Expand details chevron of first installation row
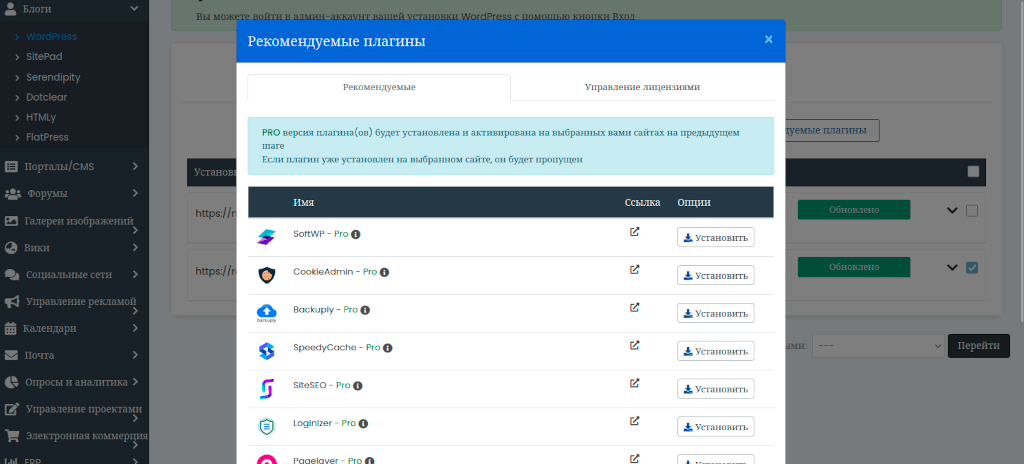 [952, 210]
